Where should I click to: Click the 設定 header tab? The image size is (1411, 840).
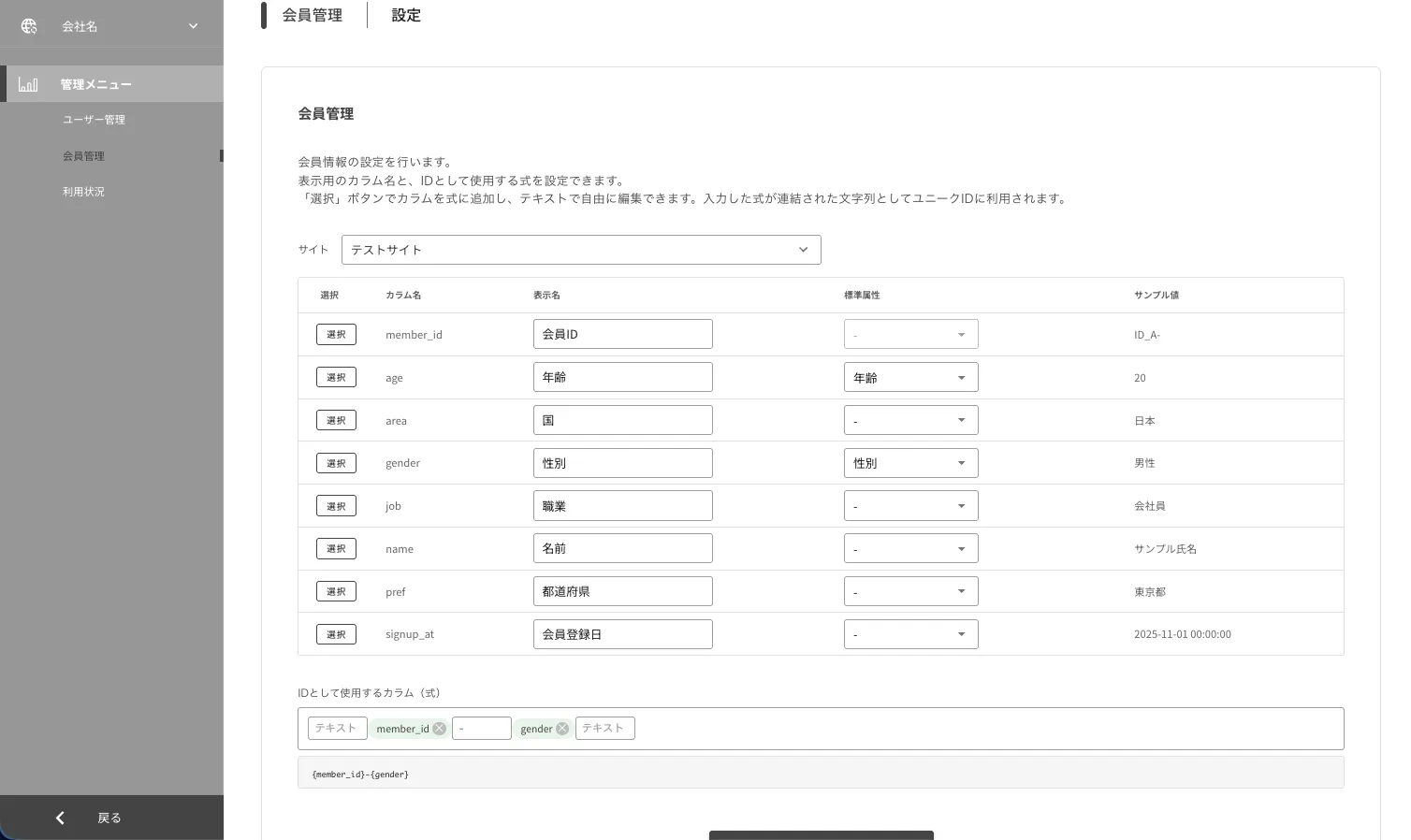pos(406,15)
